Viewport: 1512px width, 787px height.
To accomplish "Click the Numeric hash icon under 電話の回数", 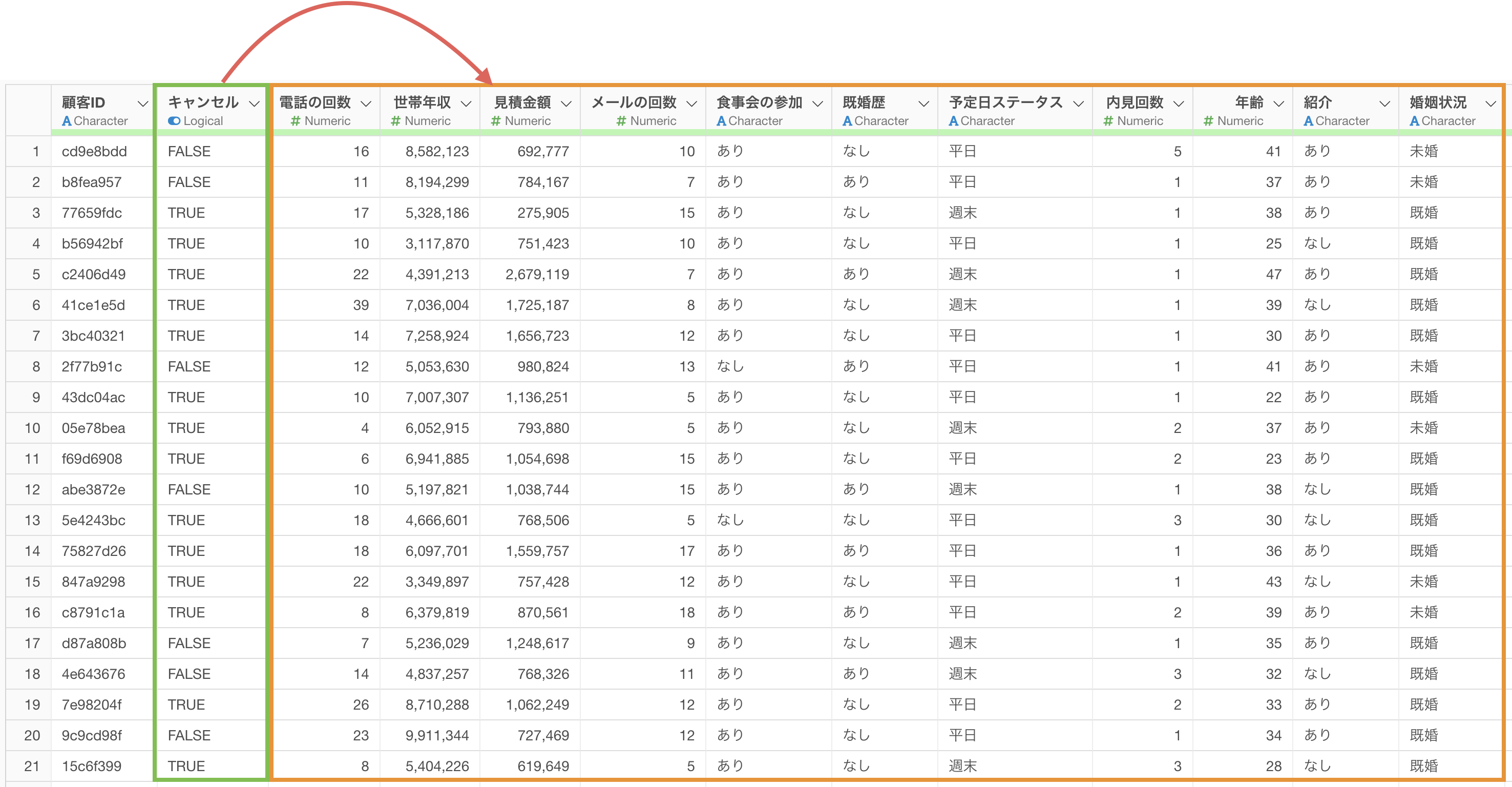I will pyautogui.click(x=295, y=121).
